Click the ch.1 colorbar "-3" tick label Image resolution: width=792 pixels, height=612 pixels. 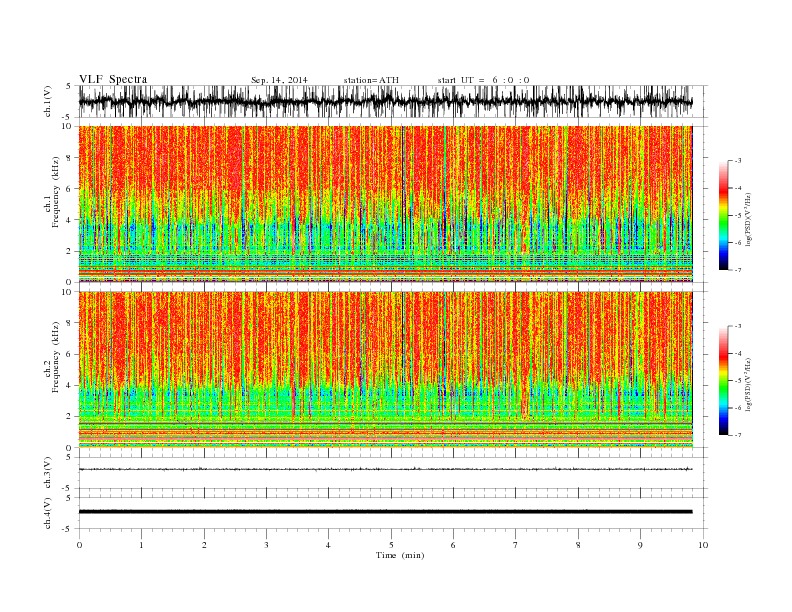pyautogui.click(x=737, y=161)
